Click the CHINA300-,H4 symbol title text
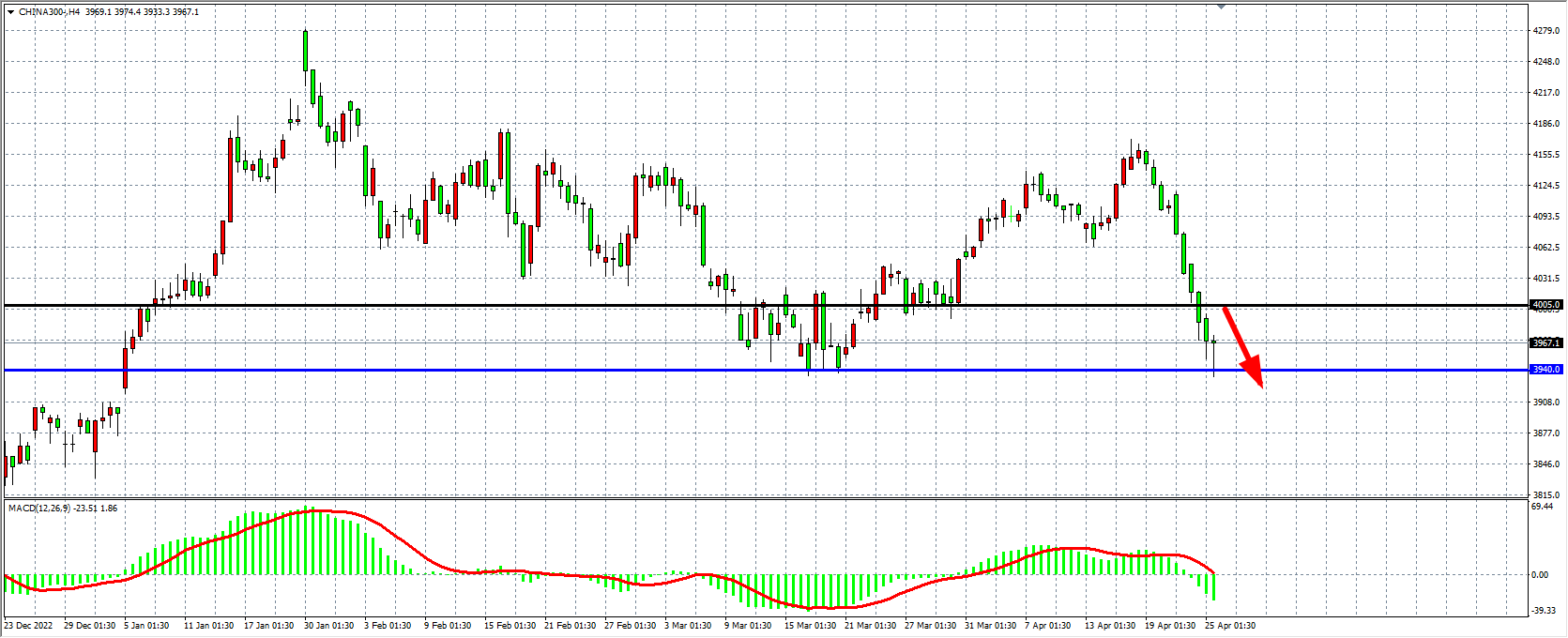The height and width of the screenshot is (638, 1568). (x=49, y=12)
